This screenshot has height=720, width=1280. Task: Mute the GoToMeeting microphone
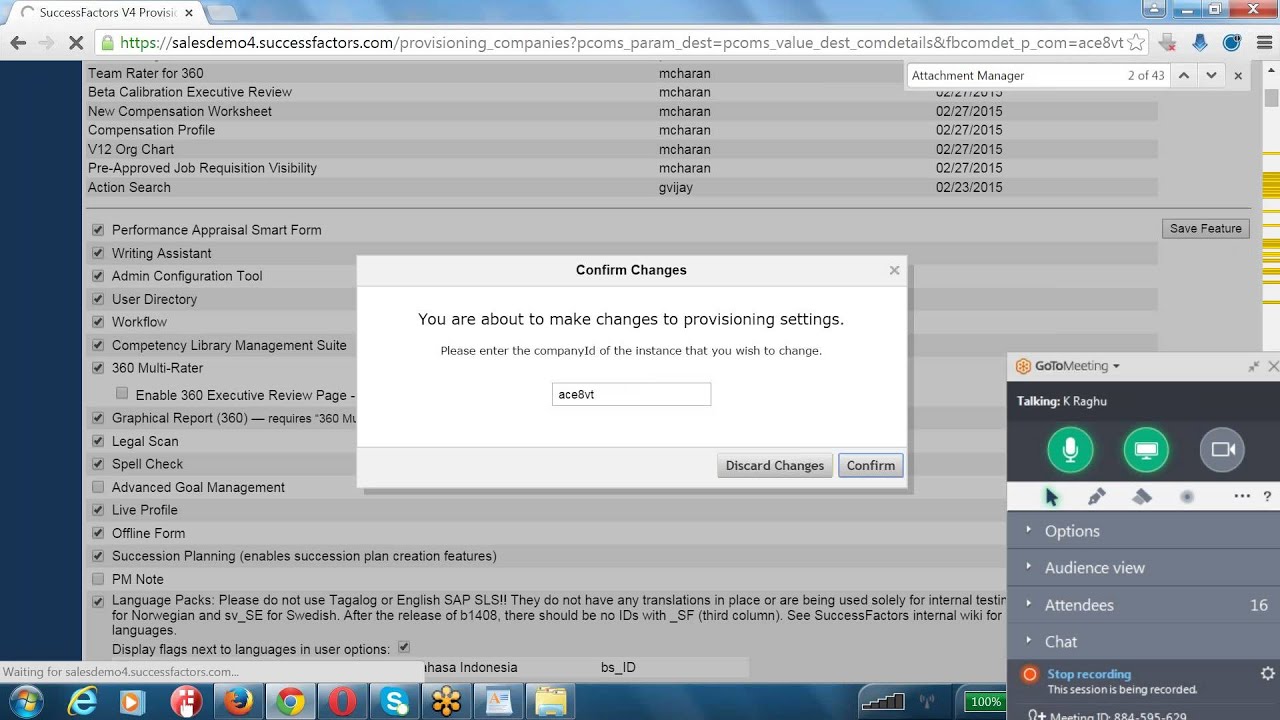pos(1070,450)
